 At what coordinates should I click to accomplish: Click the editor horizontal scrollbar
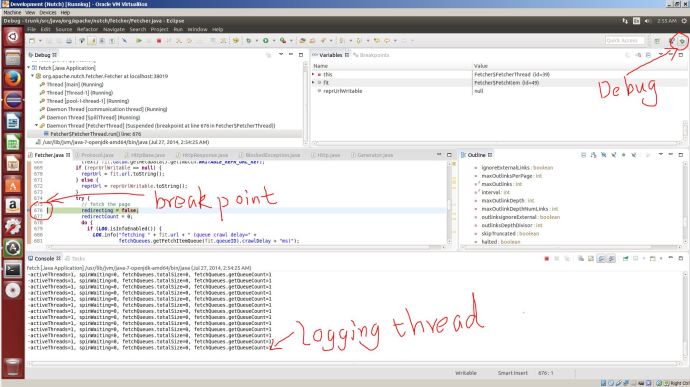[246, 247]
